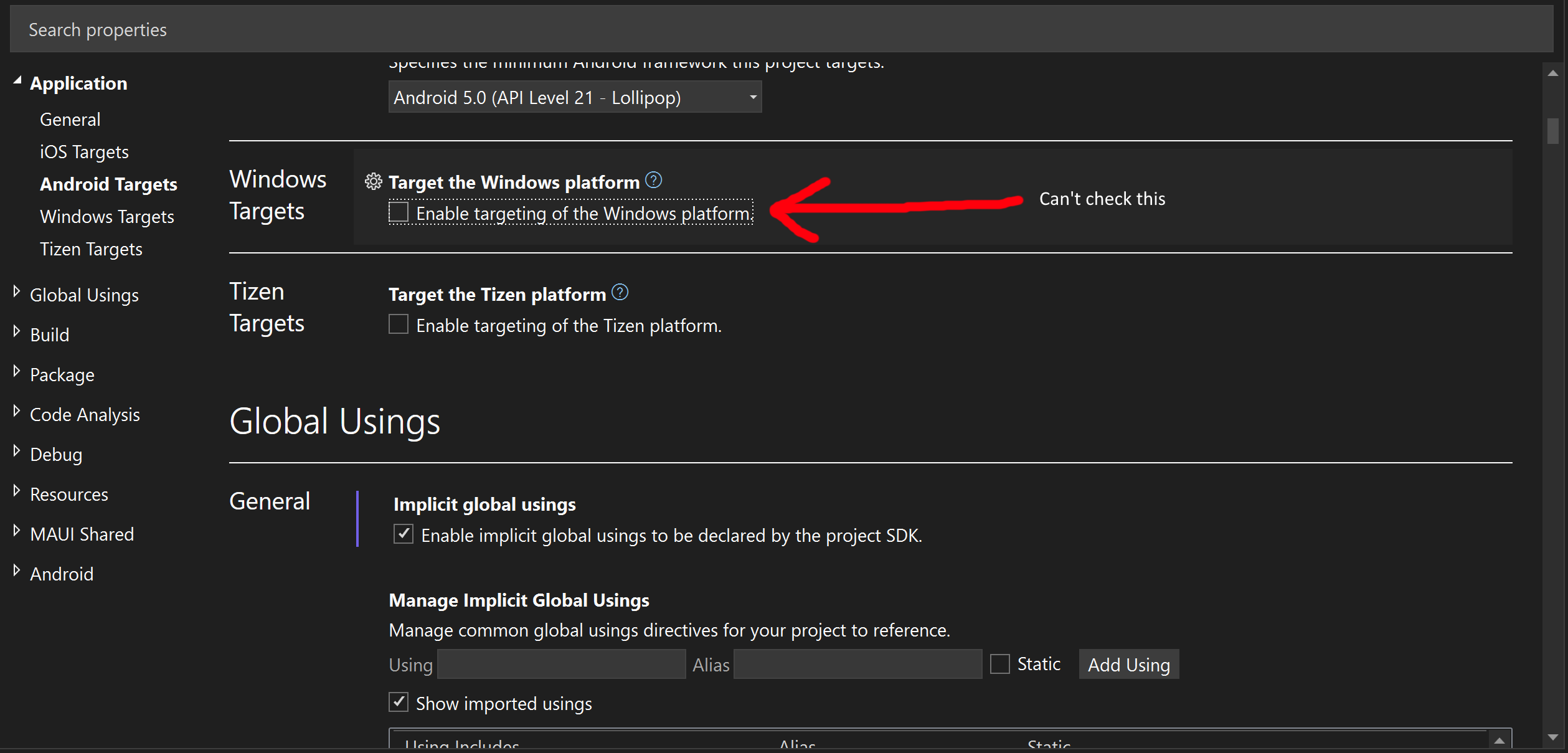Screen dimensions: 1568x753
Task: Expand the Global Usings section
Action: 17,291
